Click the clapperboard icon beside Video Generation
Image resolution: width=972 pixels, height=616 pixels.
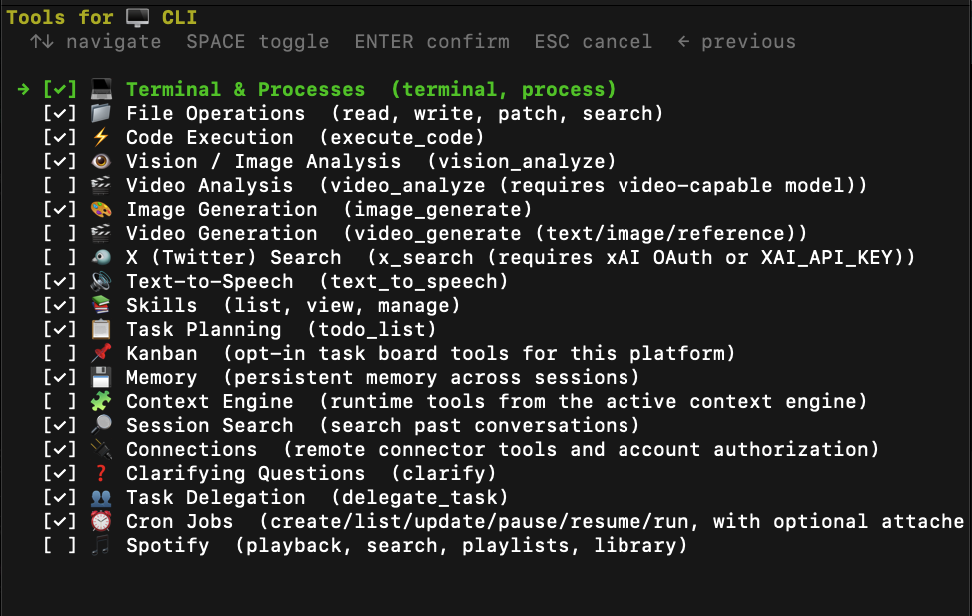[x=101, y=233]
